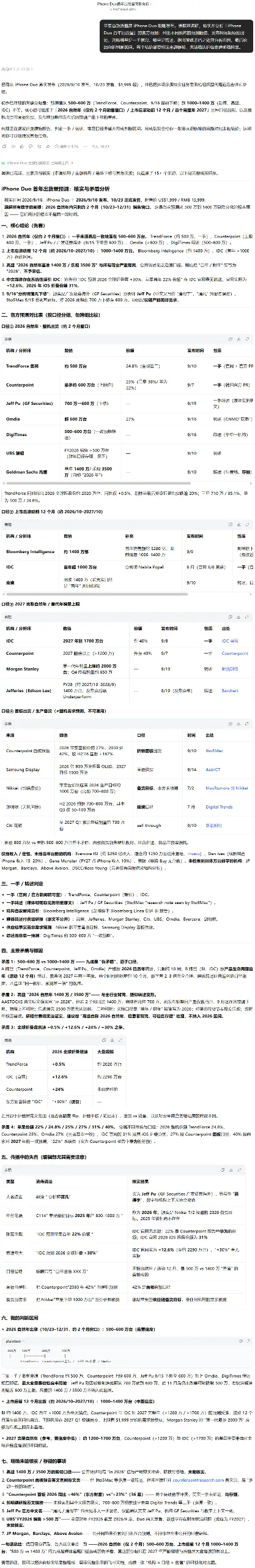The height and width of the screenshot is (1568, 255).
Task: Click rightmost header icon of the Bloomberg Intelligence table
Action: point(247,524)
